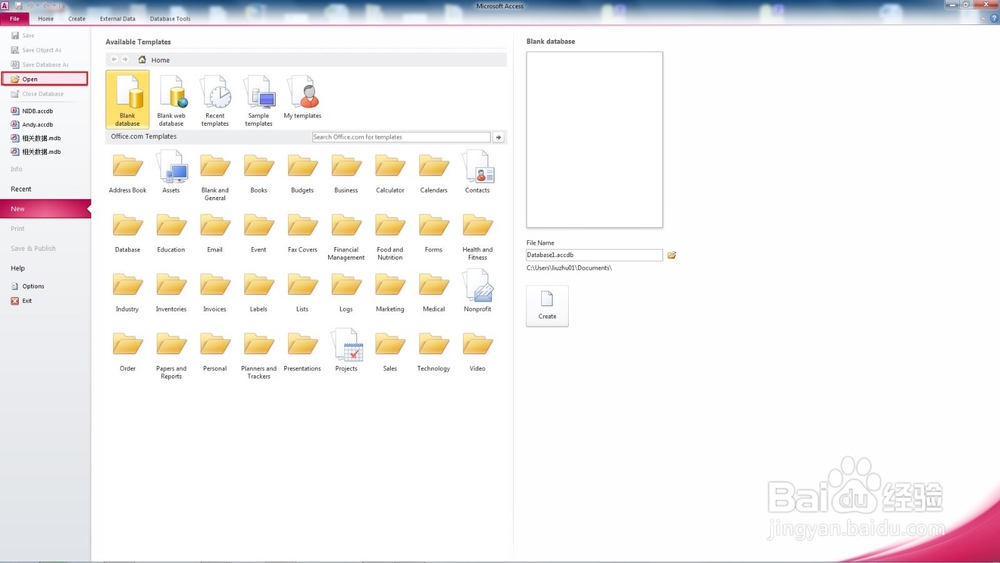Open the Calculator template folder

tap(390, 172)
